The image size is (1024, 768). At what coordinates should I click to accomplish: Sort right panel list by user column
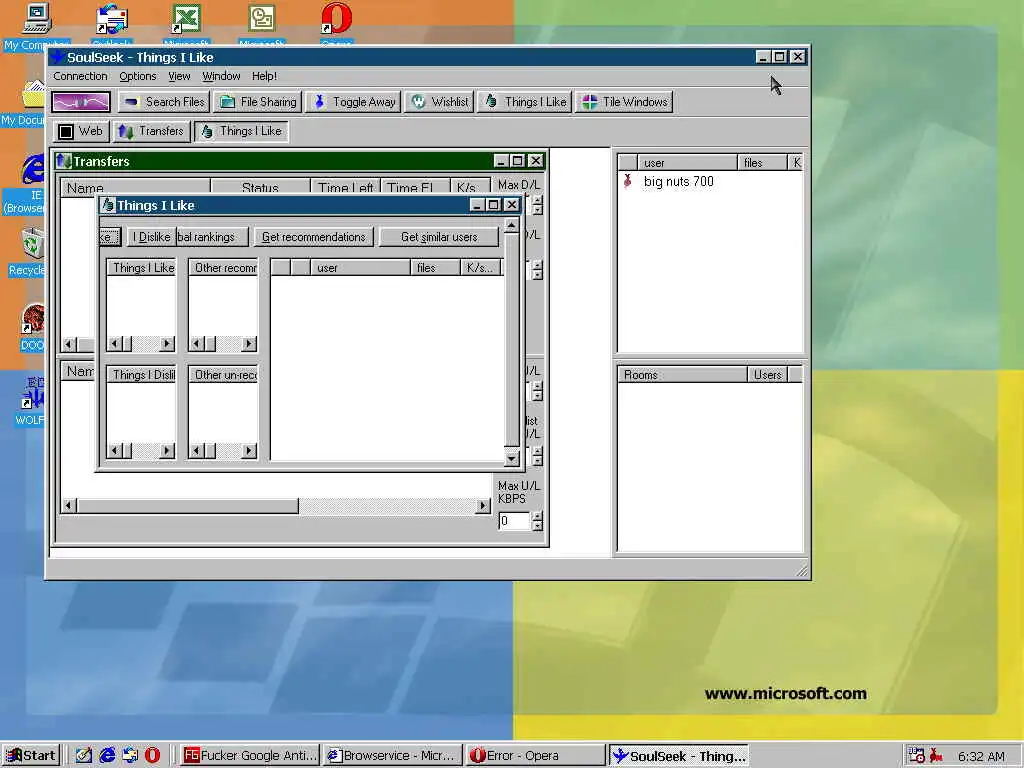coord(688,163)
